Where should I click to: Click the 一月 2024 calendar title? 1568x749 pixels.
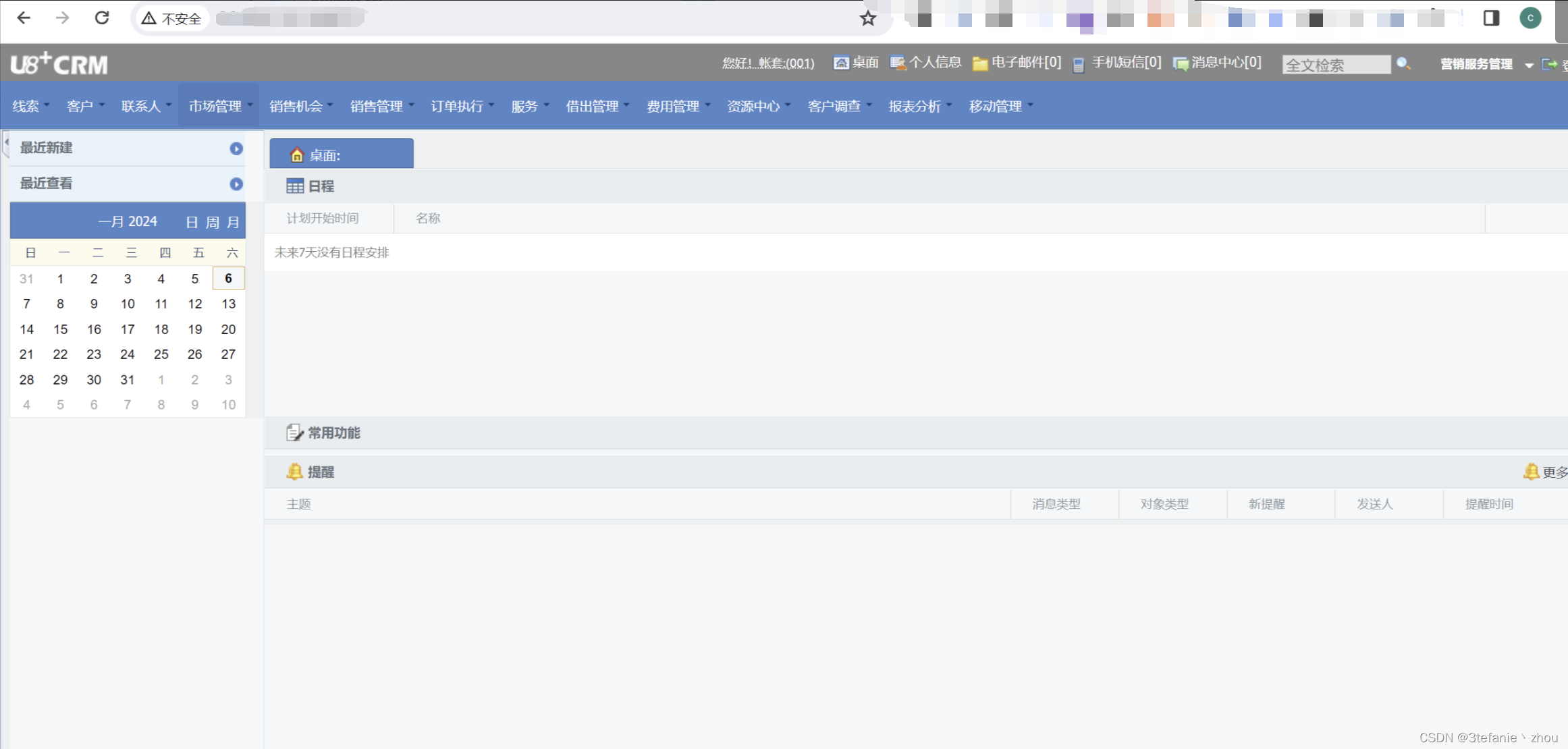[x=128, y=221]
